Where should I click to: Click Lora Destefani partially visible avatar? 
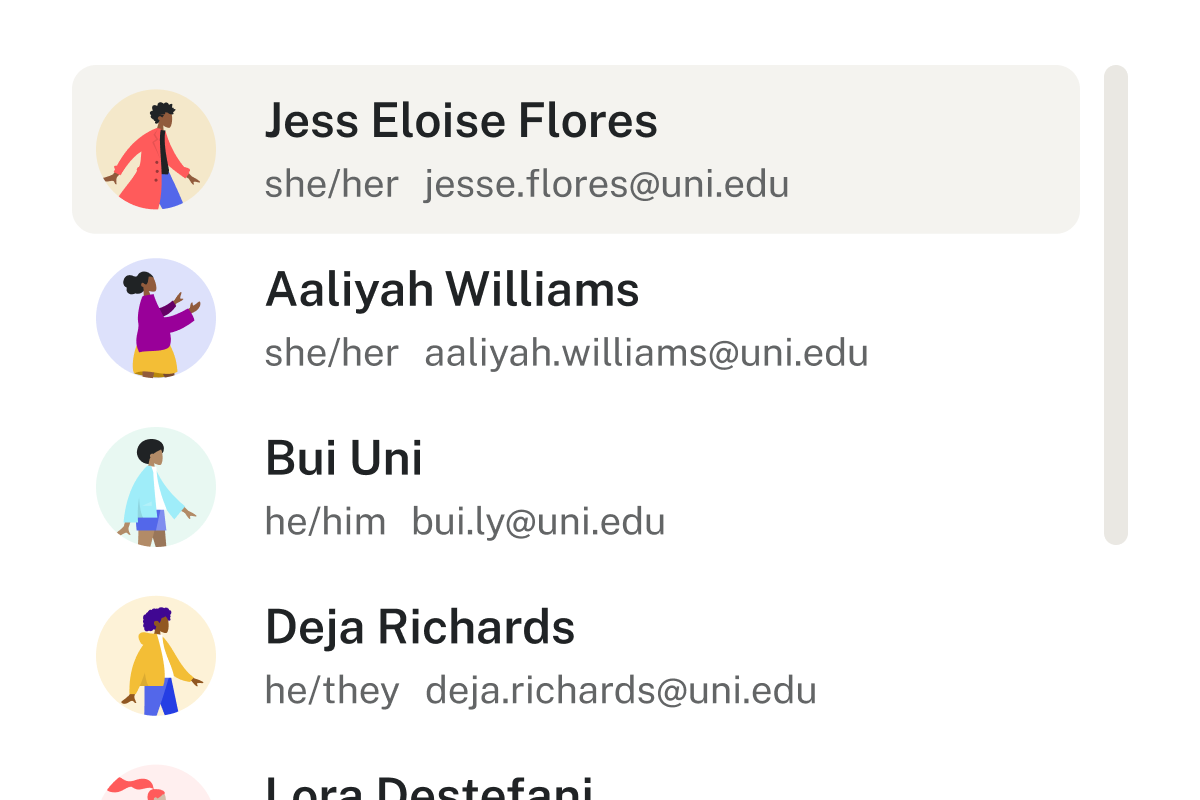click(x=156, y=783)
